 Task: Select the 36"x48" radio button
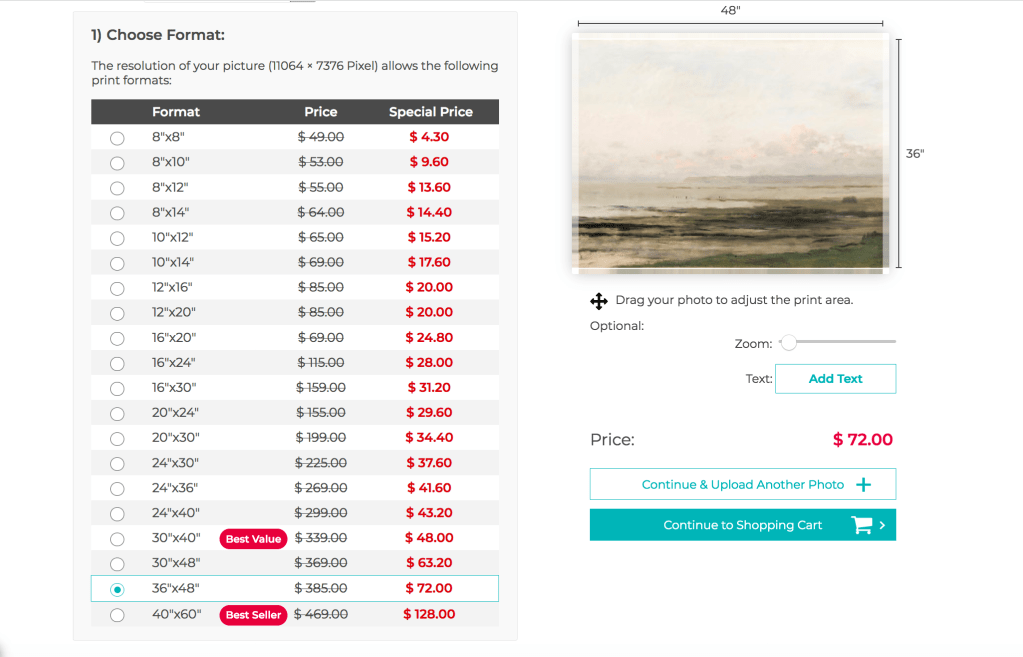[117, 590]
